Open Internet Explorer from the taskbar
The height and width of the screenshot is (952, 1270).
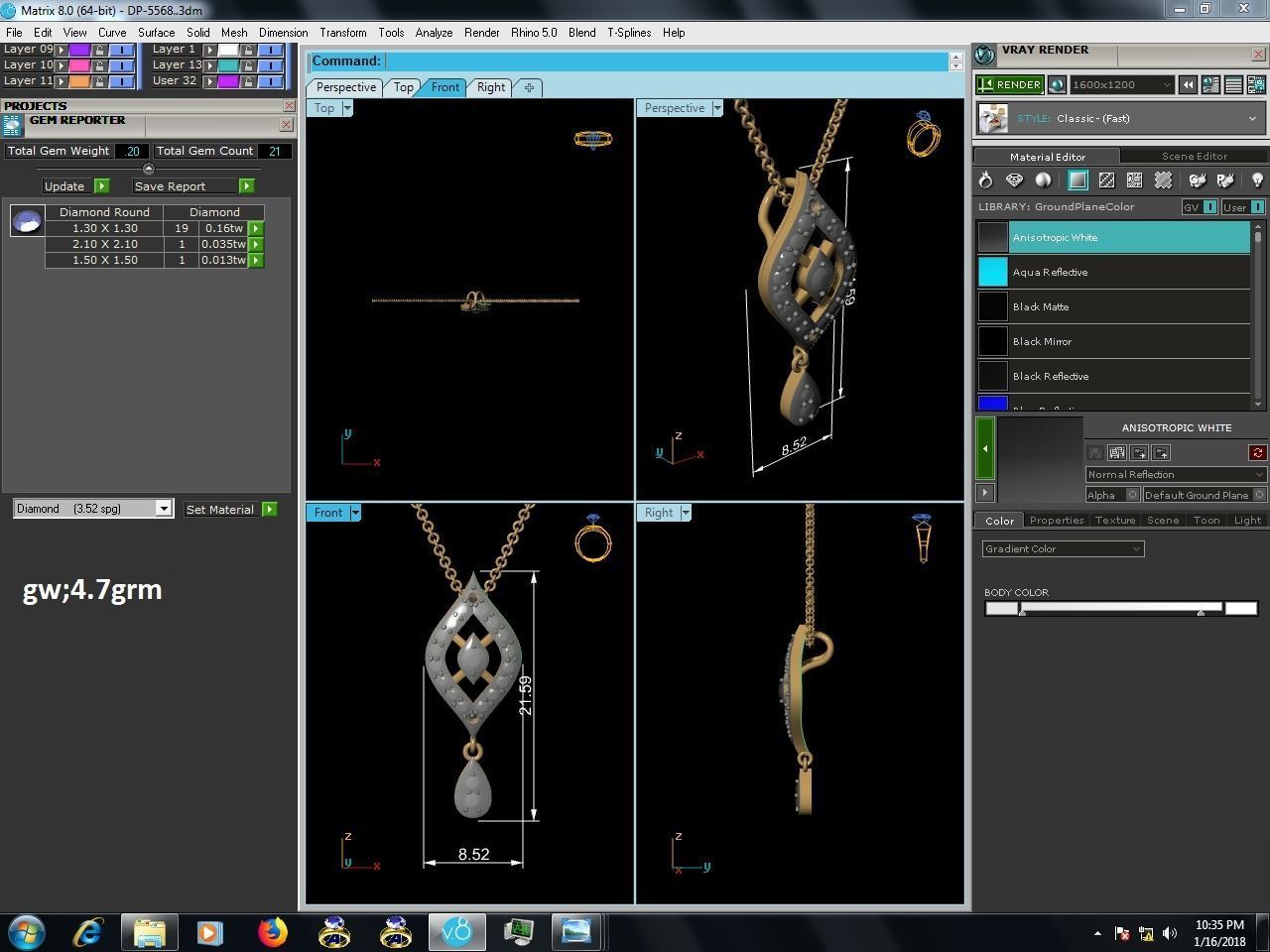pyautogui.click(x=89, y=932)
